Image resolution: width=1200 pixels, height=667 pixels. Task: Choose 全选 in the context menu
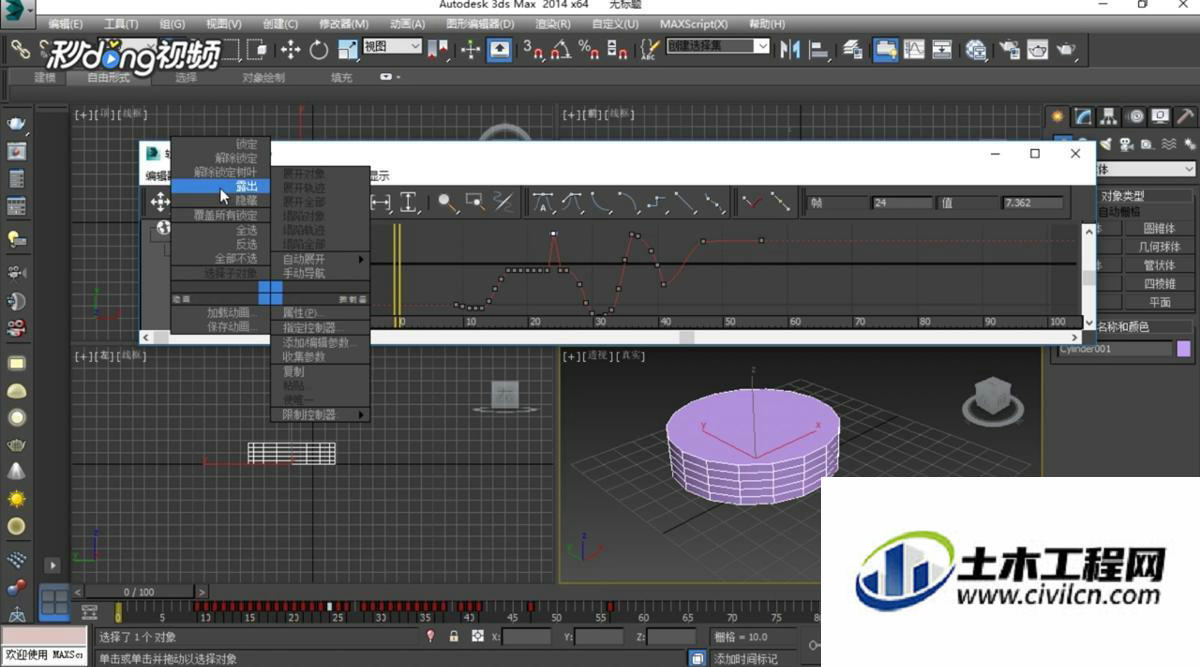221,230
